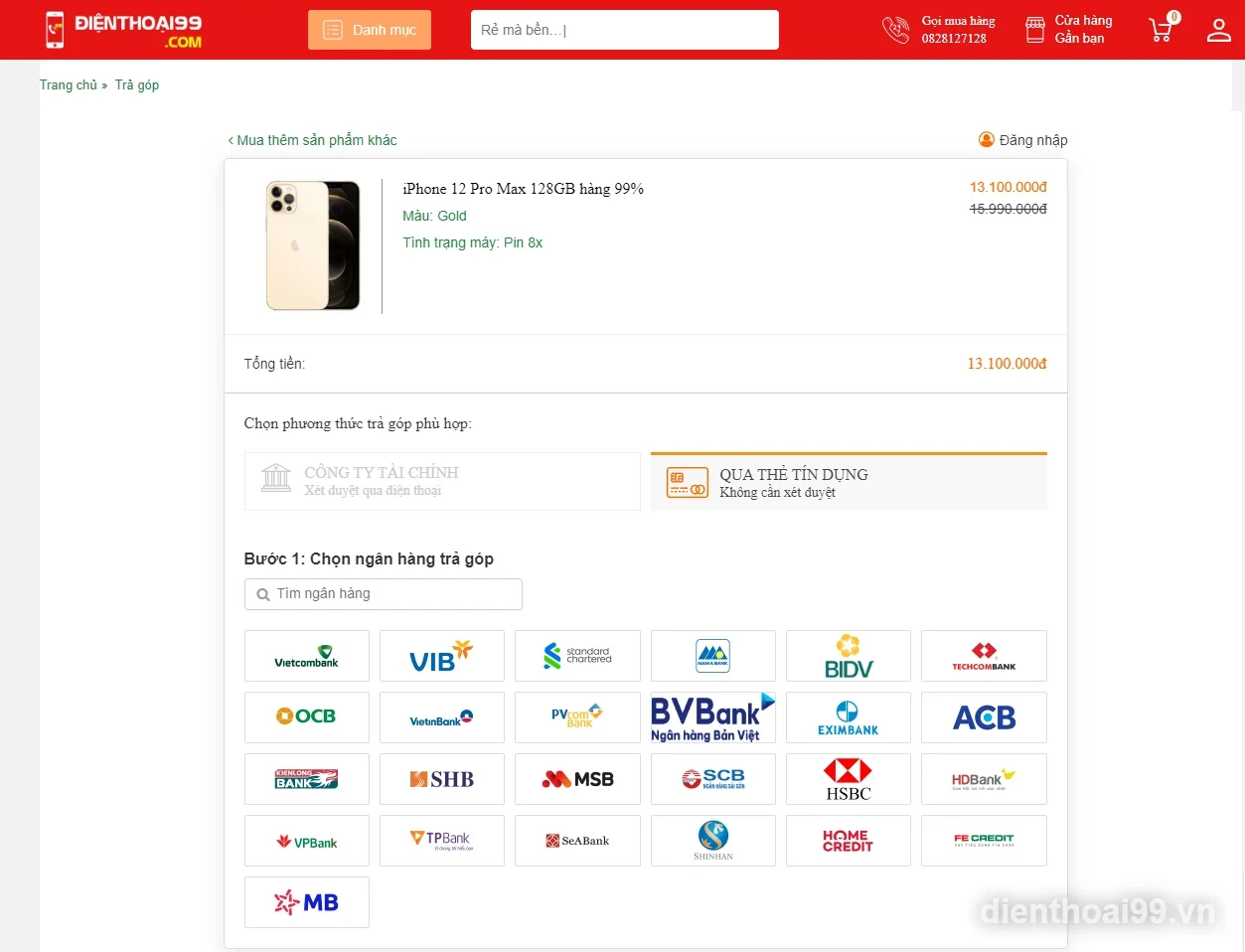
Task: Select BIDV bank logo
Action: [x=849, y=656]
